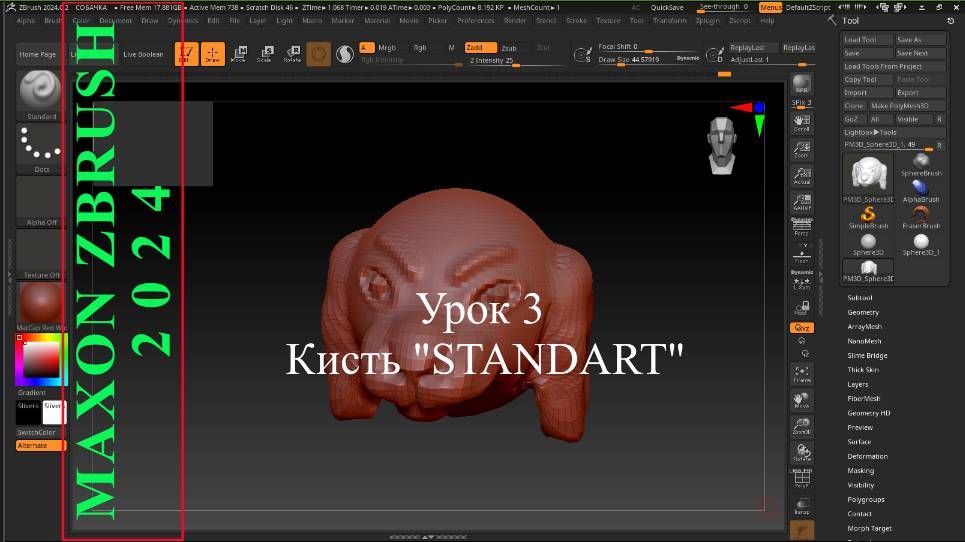Click the QuickSave button

[x=667, y=7]
